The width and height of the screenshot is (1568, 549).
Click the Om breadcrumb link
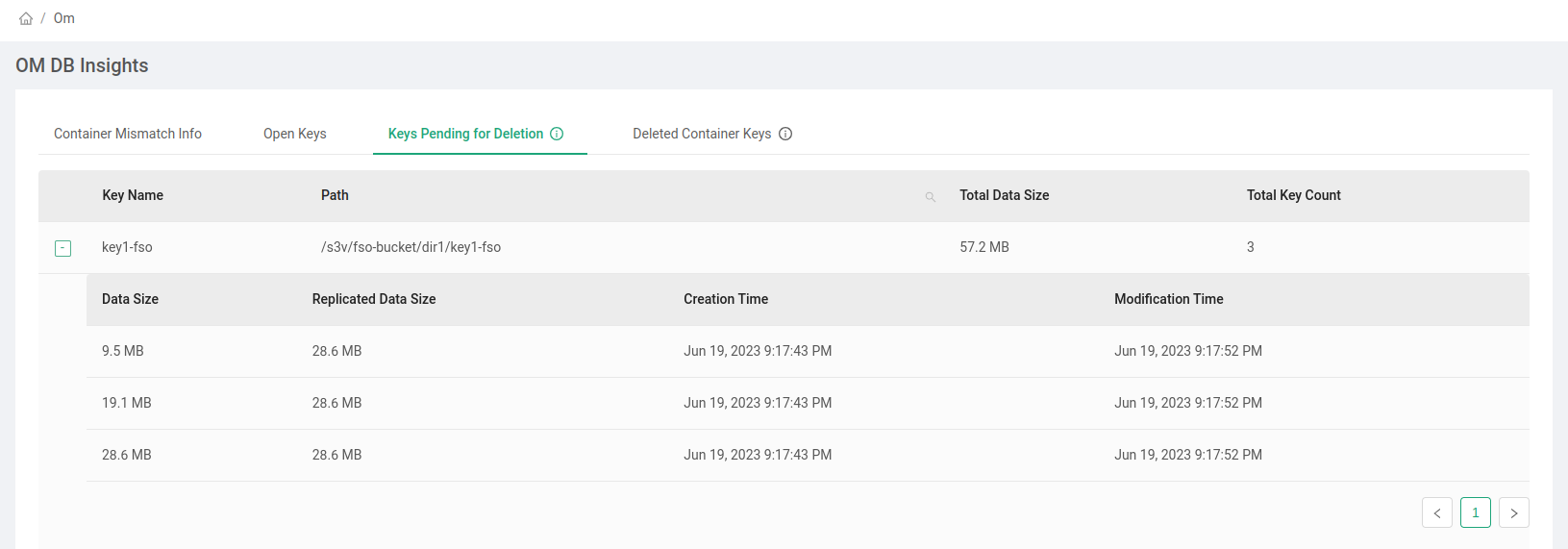click(63, 18)
